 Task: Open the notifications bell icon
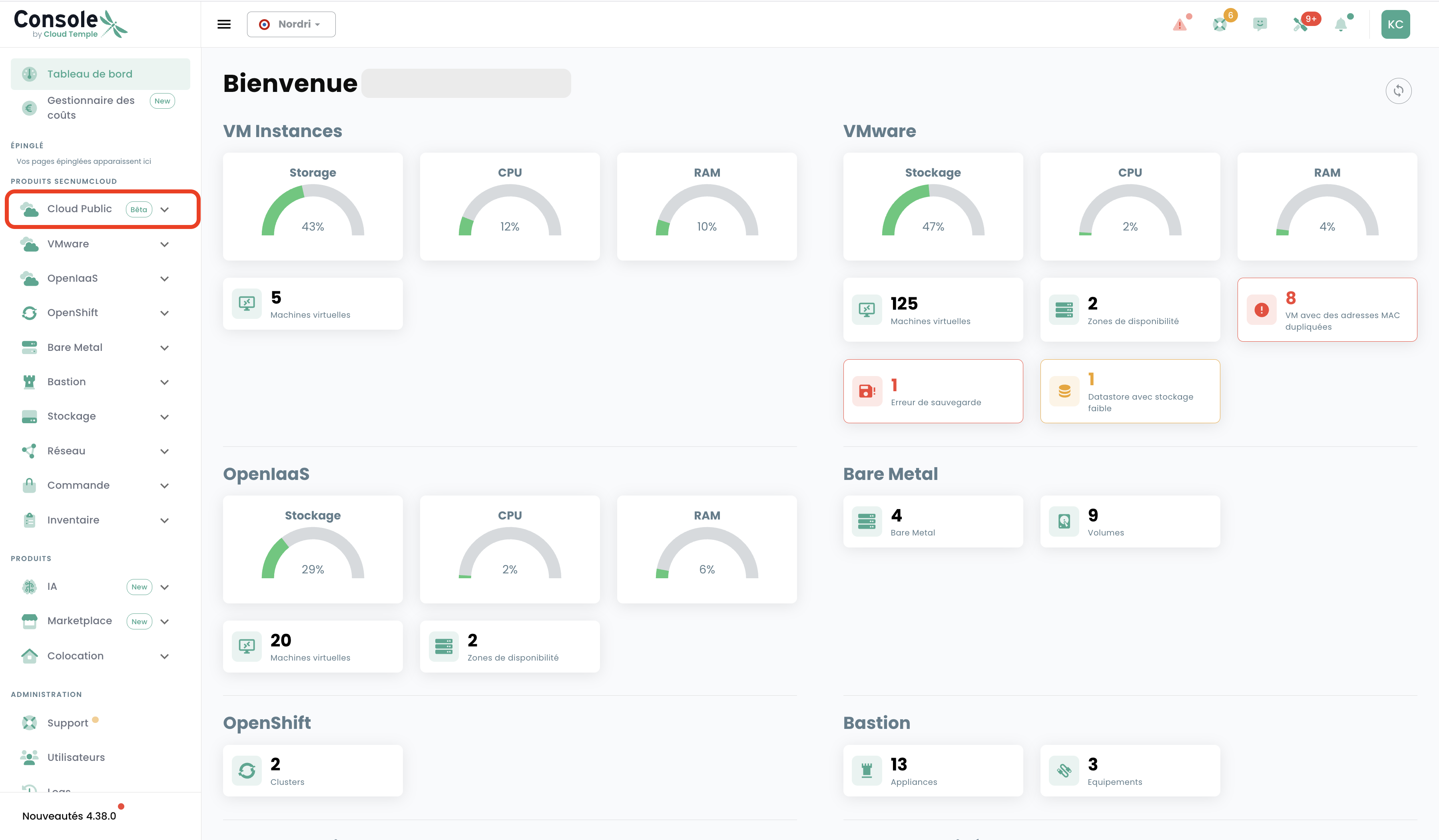pyautogui.click(x=1341, y=24)
